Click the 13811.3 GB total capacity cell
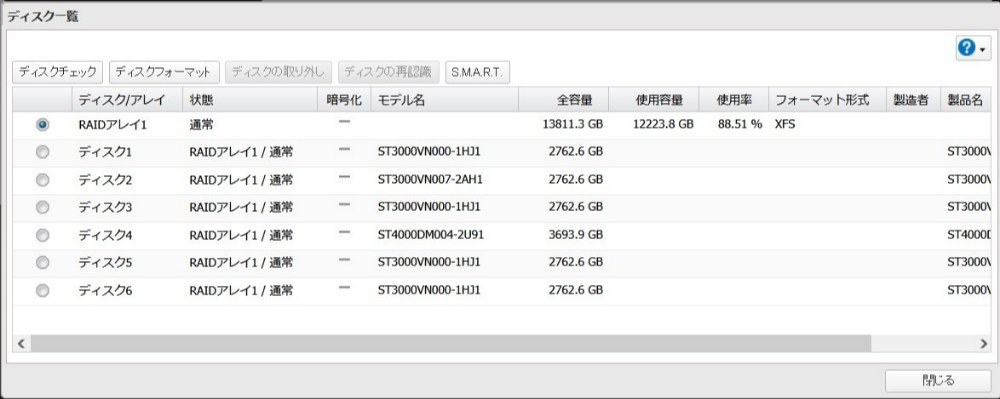The height and width of the screenshot is (399, 1000). click(573, 125)
